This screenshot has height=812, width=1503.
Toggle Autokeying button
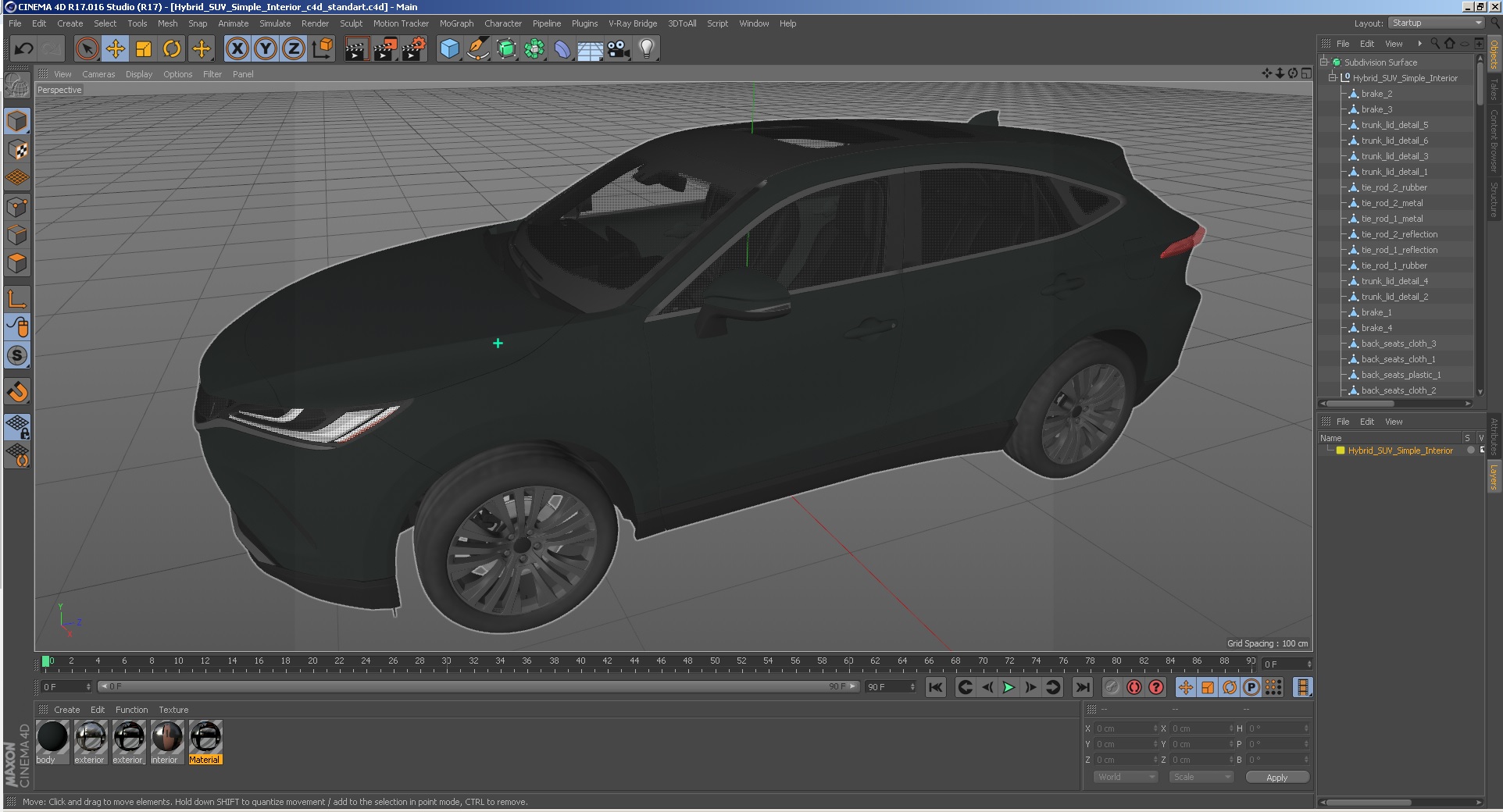tap(1133, 687)
